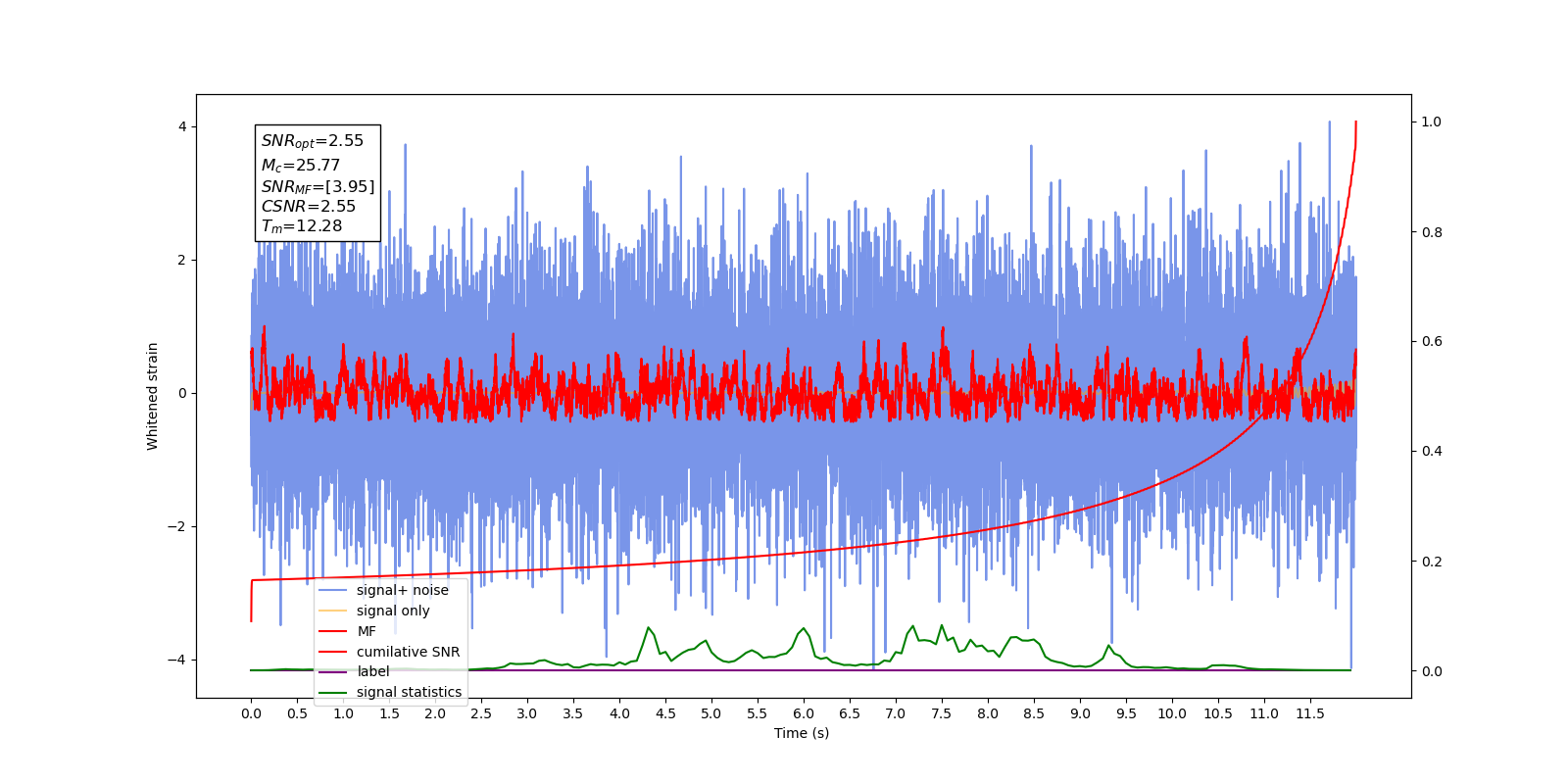
Task: Click the 9.0 tick on the time axis
Action: click(x=1080, y=713)
